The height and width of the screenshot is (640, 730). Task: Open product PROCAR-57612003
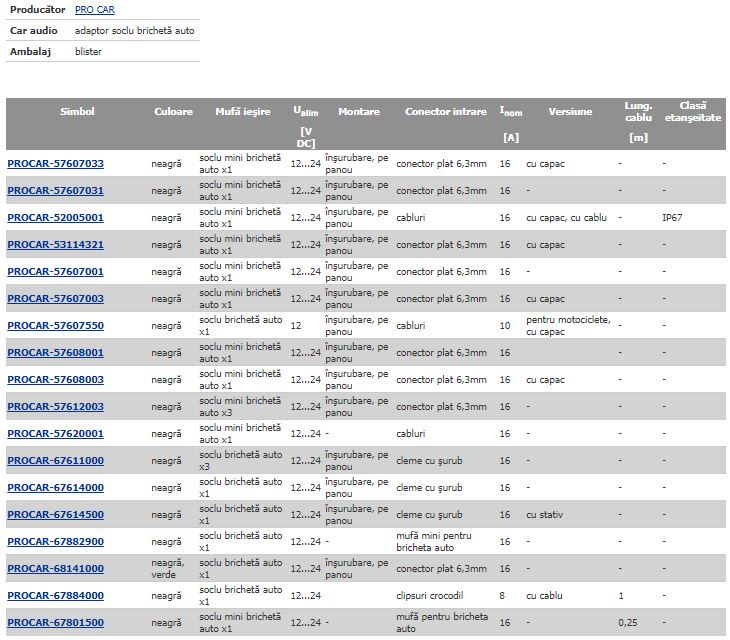(55, 407)
